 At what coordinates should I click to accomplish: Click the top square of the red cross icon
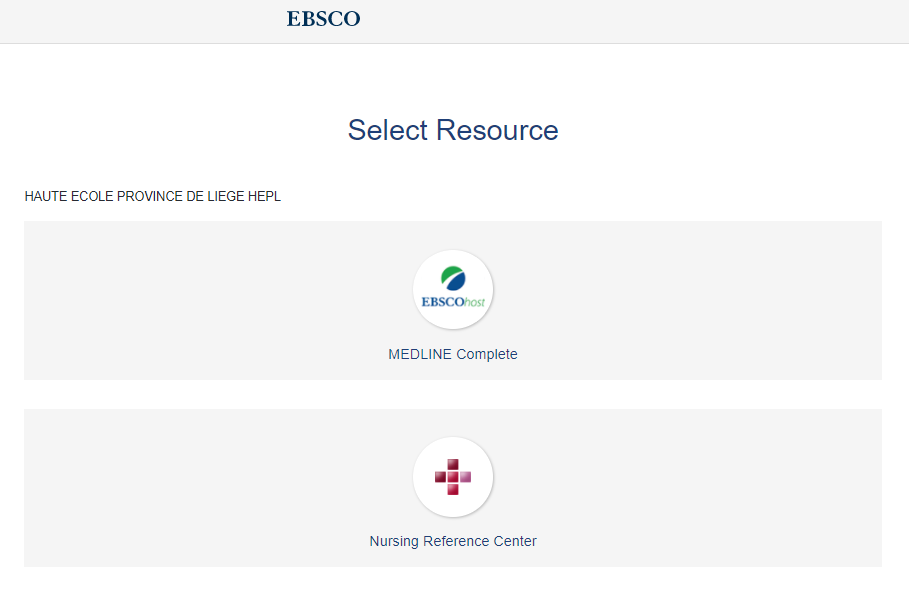coord(453,464)
